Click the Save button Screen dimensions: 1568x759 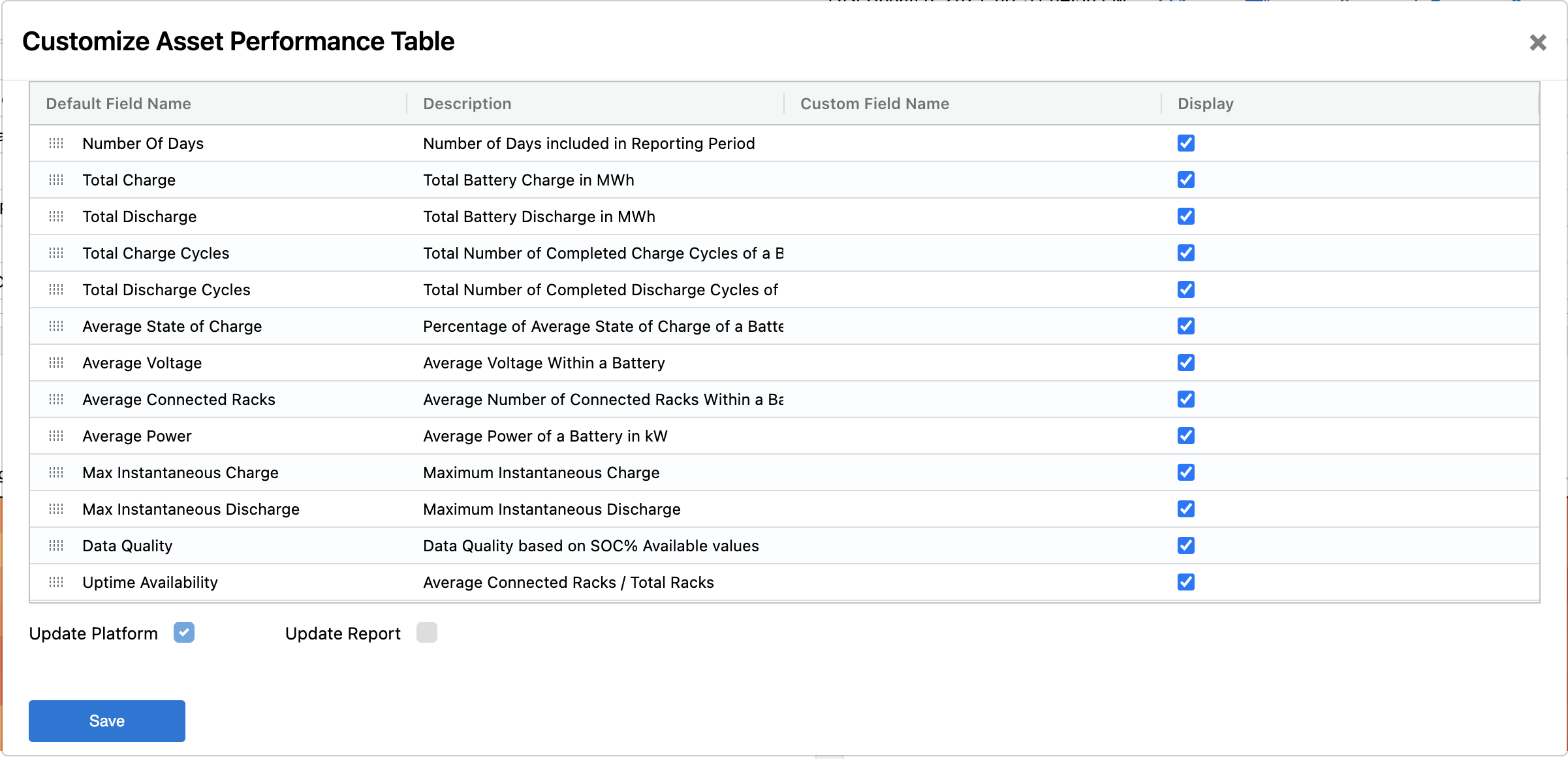(107, 720)
